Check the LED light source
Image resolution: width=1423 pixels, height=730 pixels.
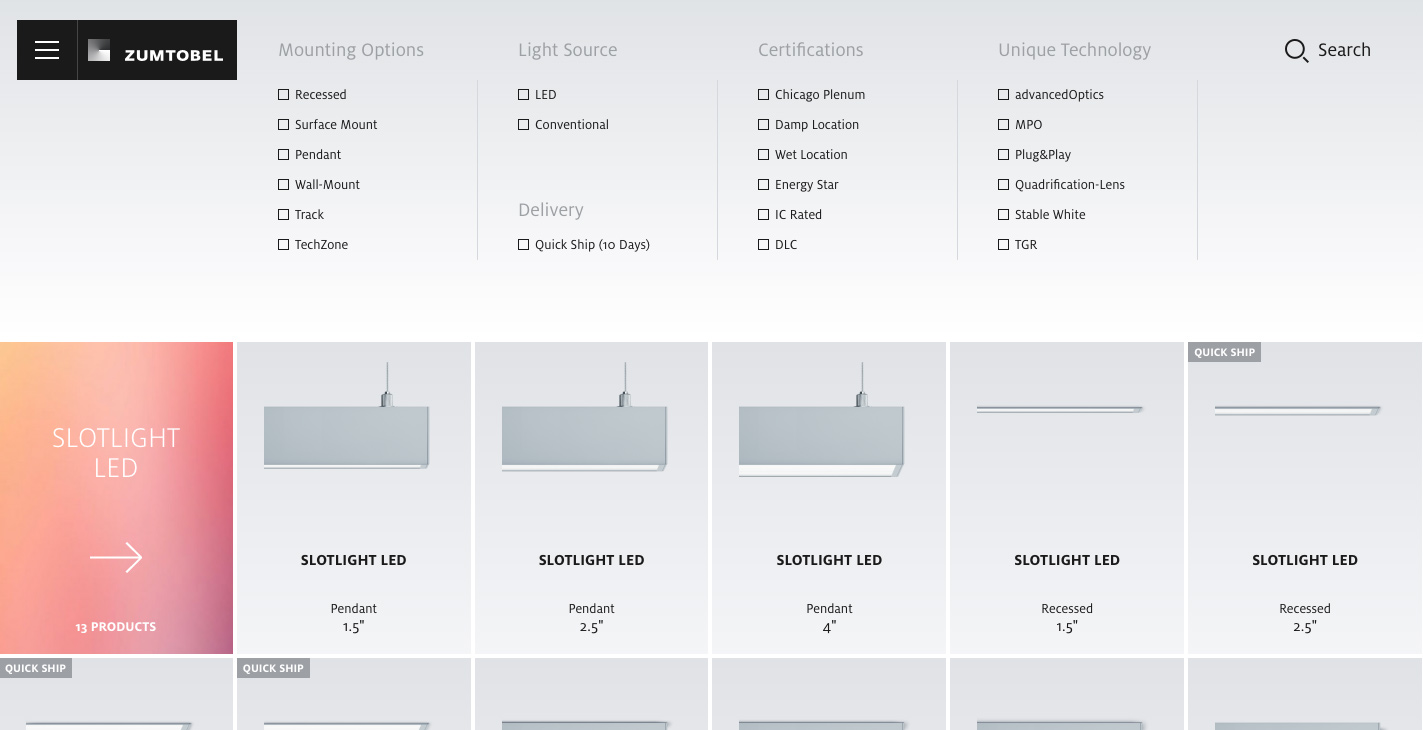[x=524, y=95]
